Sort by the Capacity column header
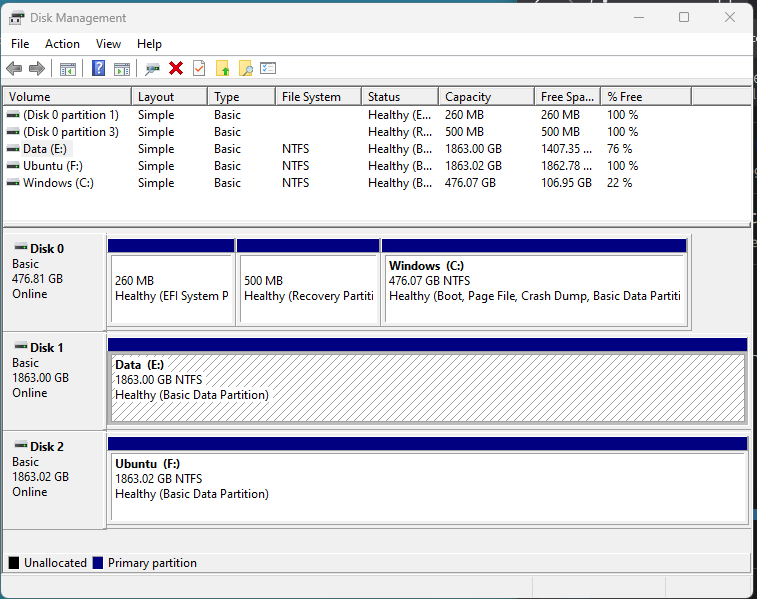 487,97
